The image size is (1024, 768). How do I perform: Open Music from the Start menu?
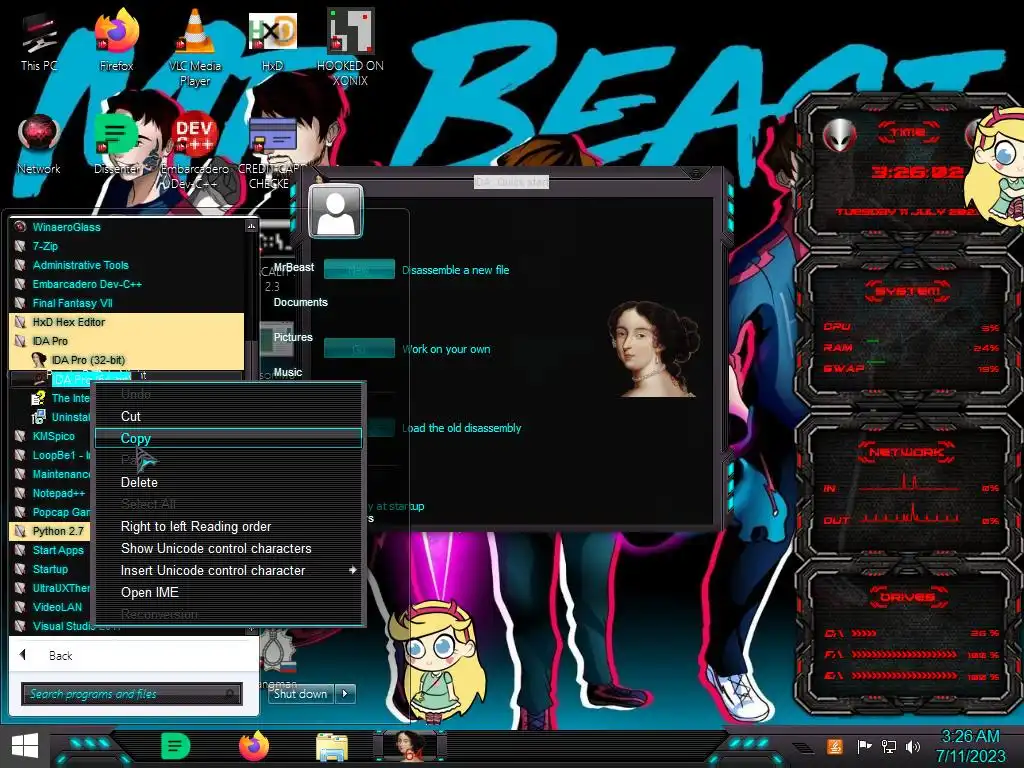[287, 372]
